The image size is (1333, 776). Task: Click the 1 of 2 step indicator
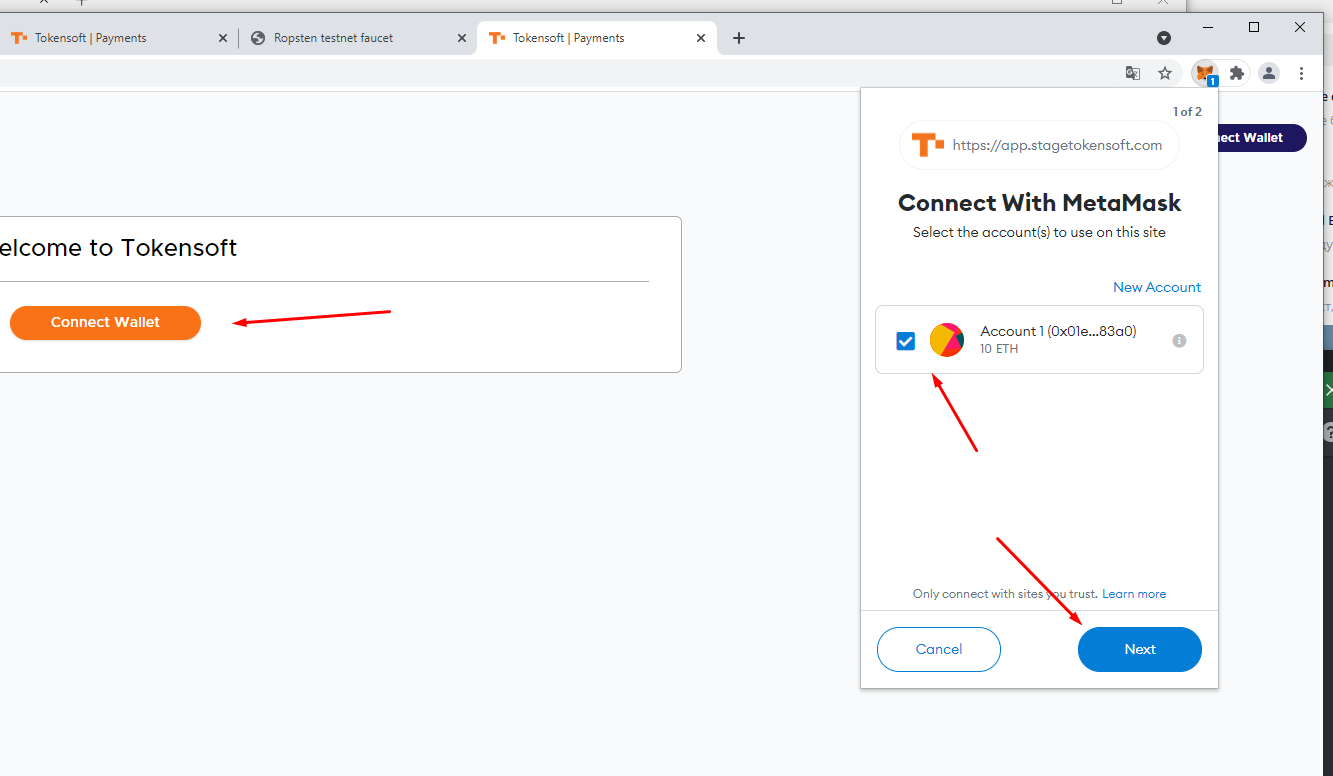click(1187, 112)
